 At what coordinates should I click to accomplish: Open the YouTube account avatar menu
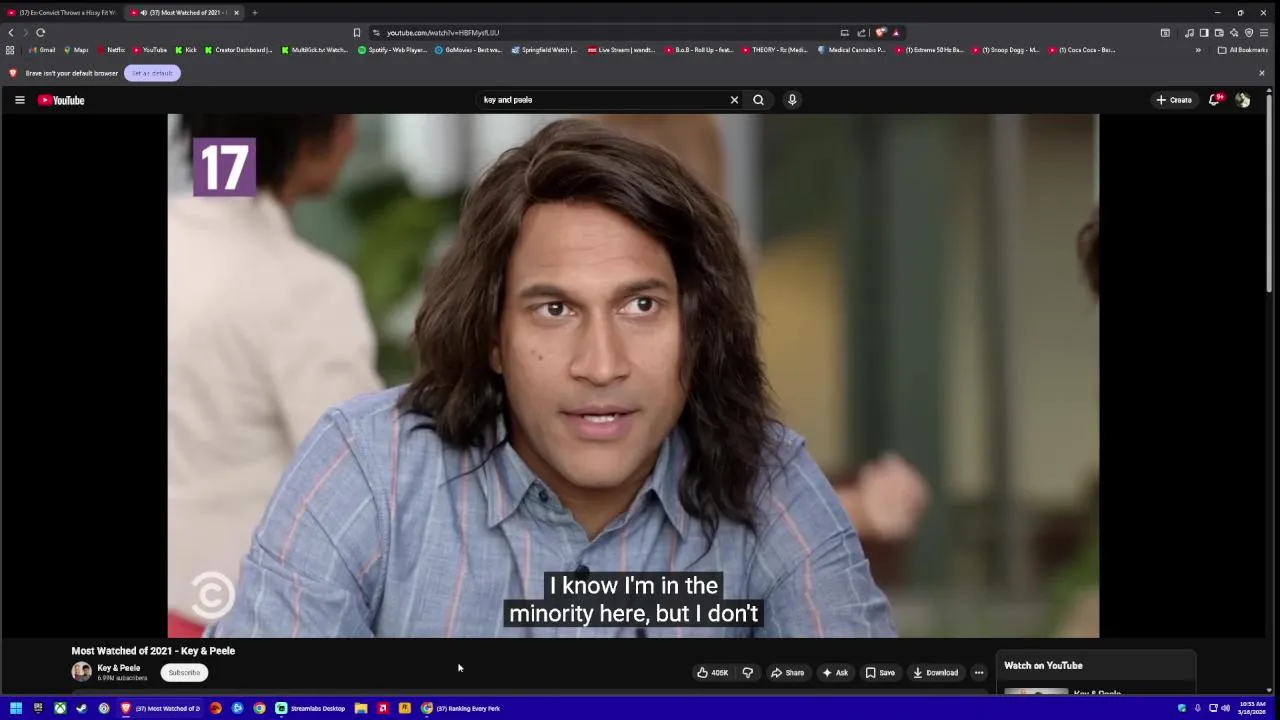[x=1243, y=100]
